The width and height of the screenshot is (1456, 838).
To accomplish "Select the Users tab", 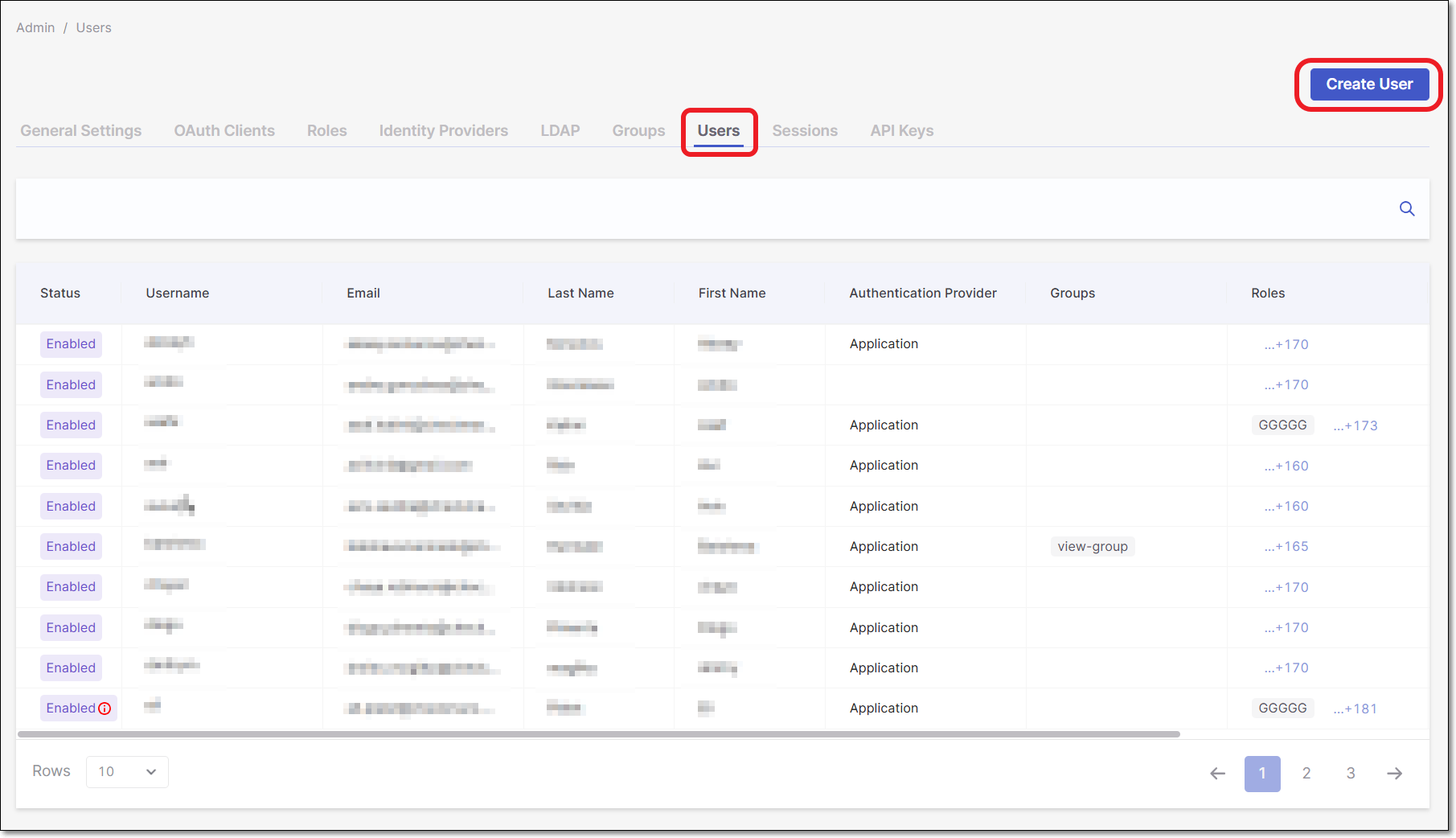I will pyautogui.click(x=719, y=131).
